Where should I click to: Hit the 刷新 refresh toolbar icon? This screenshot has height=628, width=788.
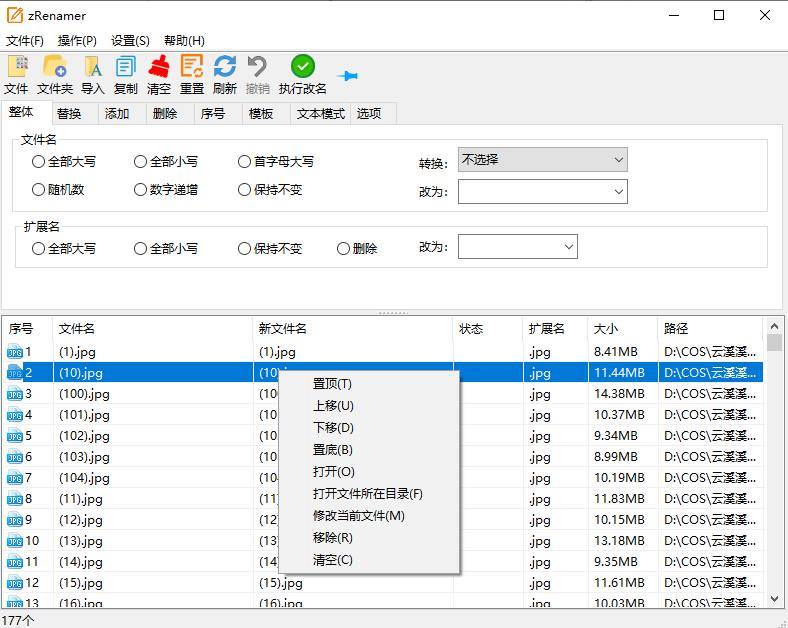pos(225,67)
